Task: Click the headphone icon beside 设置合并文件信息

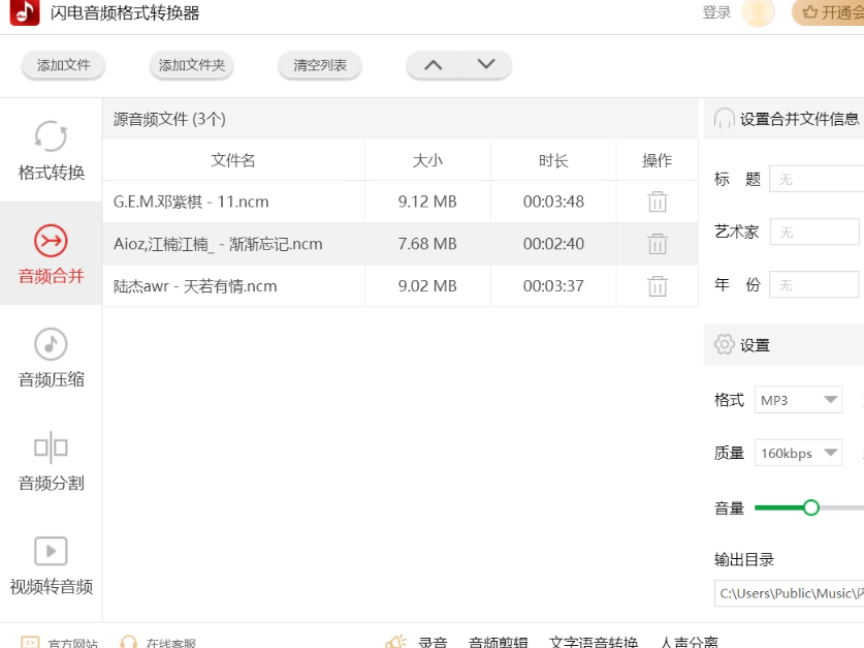Action: 724,118
